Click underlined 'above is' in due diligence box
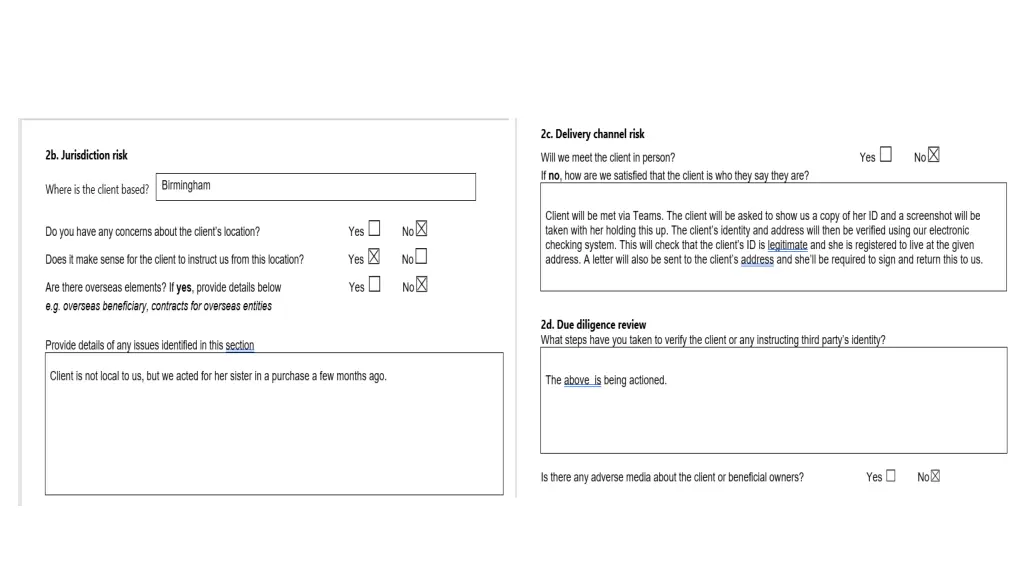Image resolution: width=1024 pixels, height=576 pixels. 582,380
